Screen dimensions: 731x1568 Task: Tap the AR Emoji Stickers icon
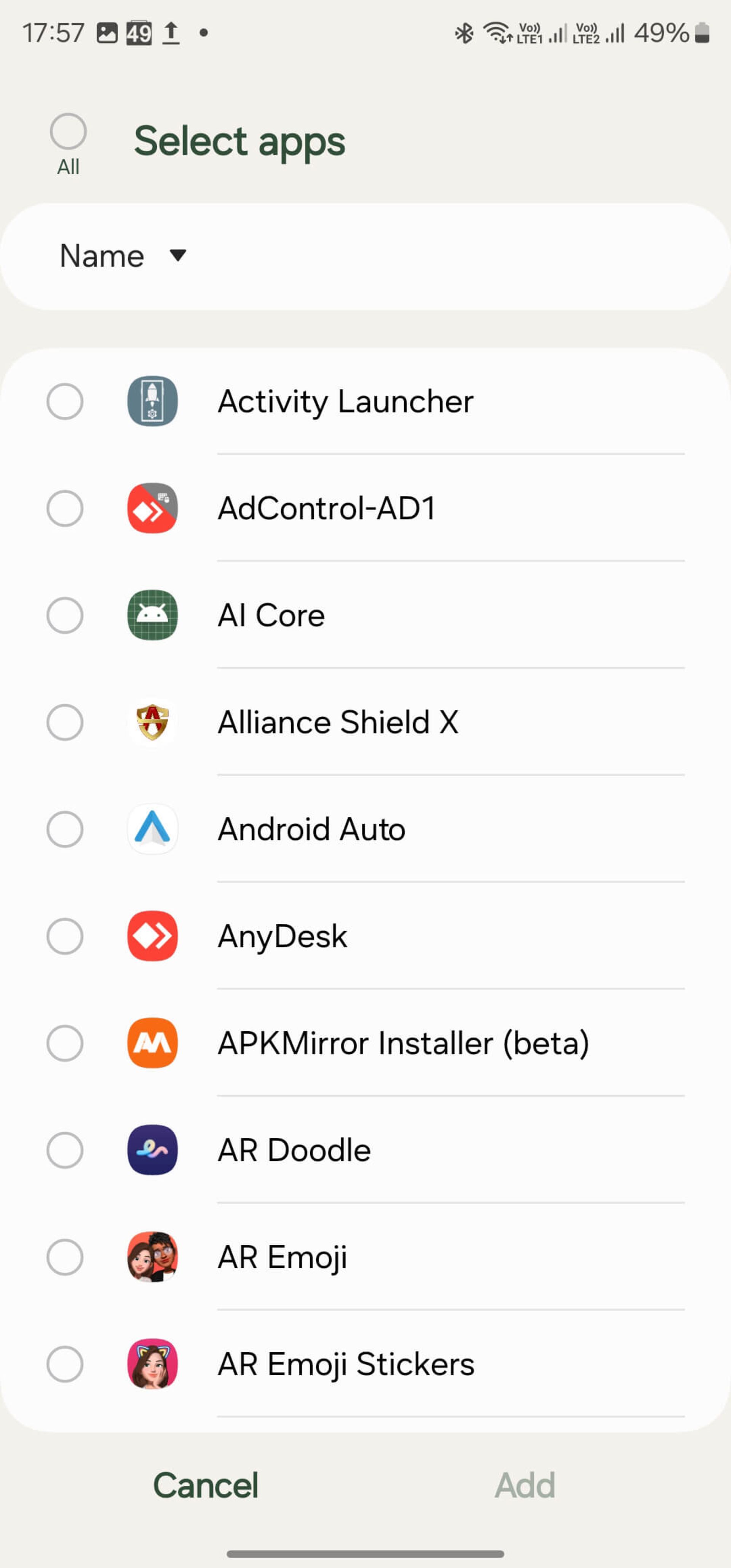152,1363
